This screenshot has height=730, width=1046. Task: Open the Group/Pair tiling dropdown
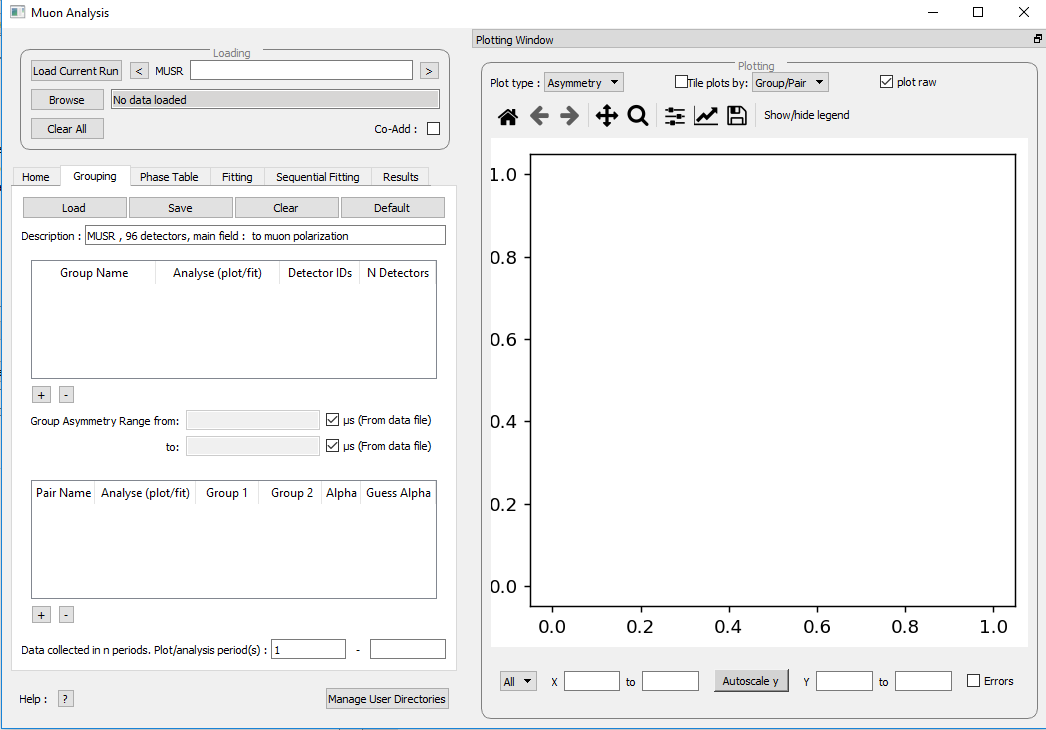(x=790, y=82)
